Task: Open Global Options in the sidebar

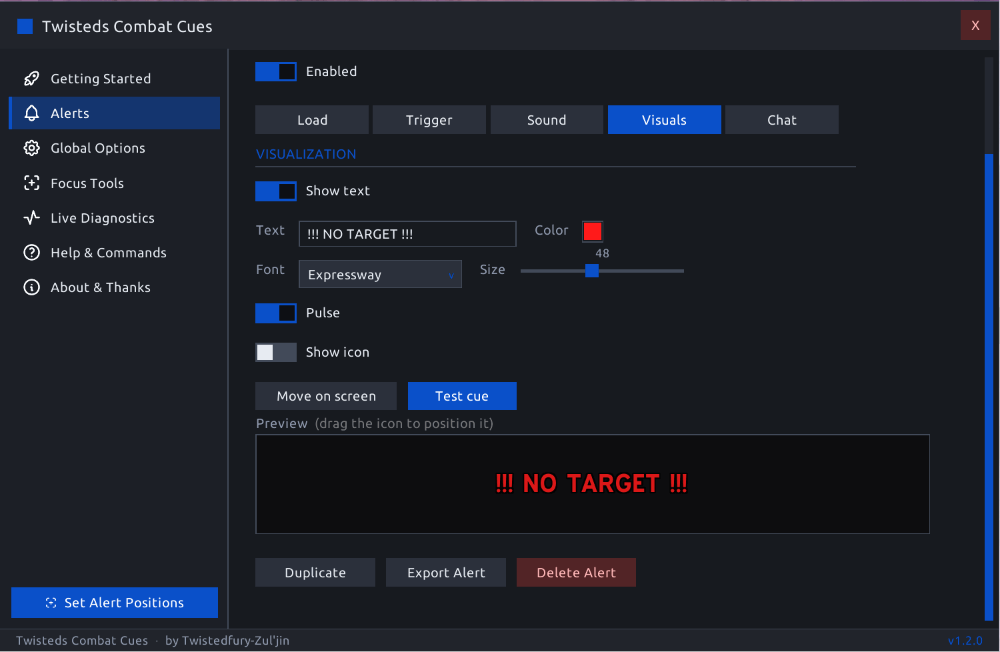Action: click(115, 148)
